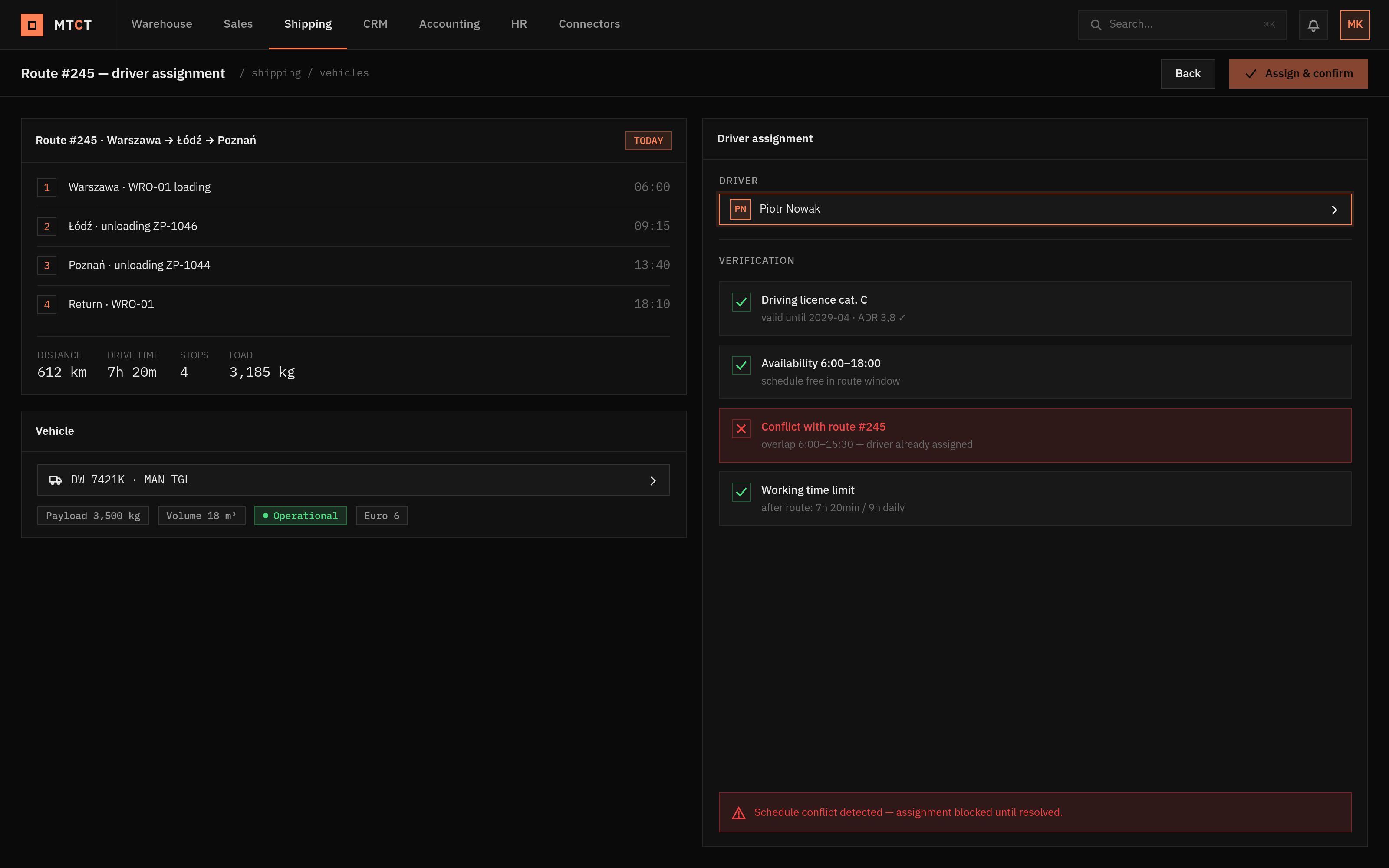The image size is (1389, 868).
Task: Open the notifications bell
Action: point(1313,25)
